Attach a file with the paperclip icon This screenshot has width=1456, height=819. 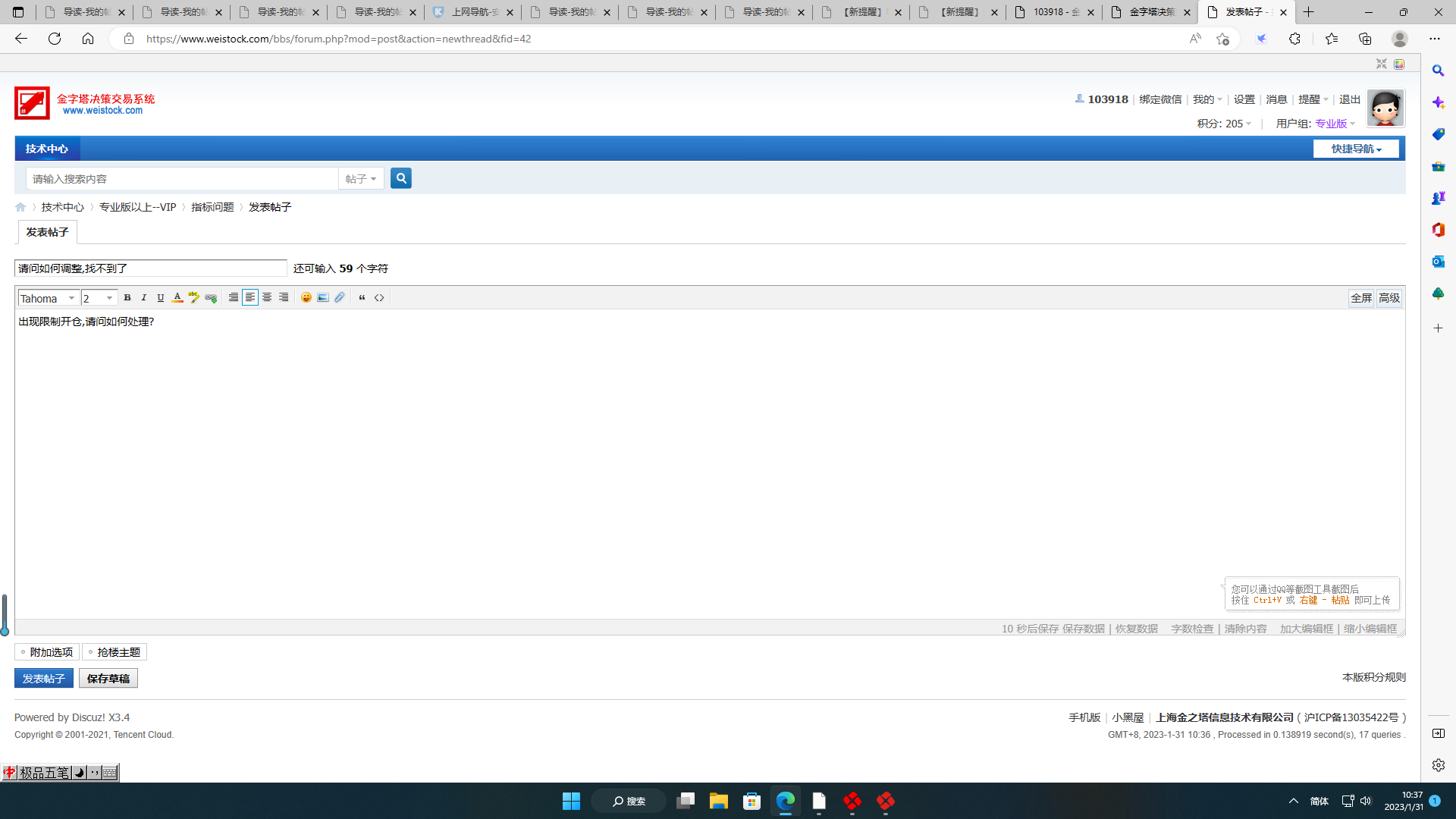[x=340, y=298]
